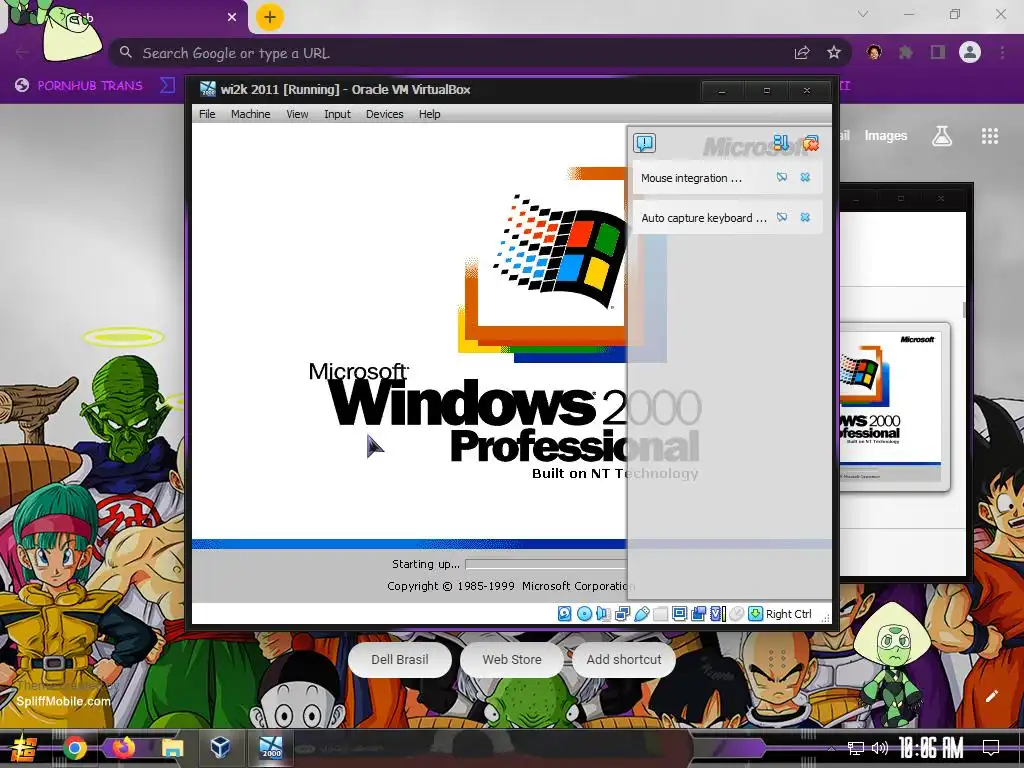1024x768 pixels.
Task: Click the shared folders status icon
Action: pos(660,614)
